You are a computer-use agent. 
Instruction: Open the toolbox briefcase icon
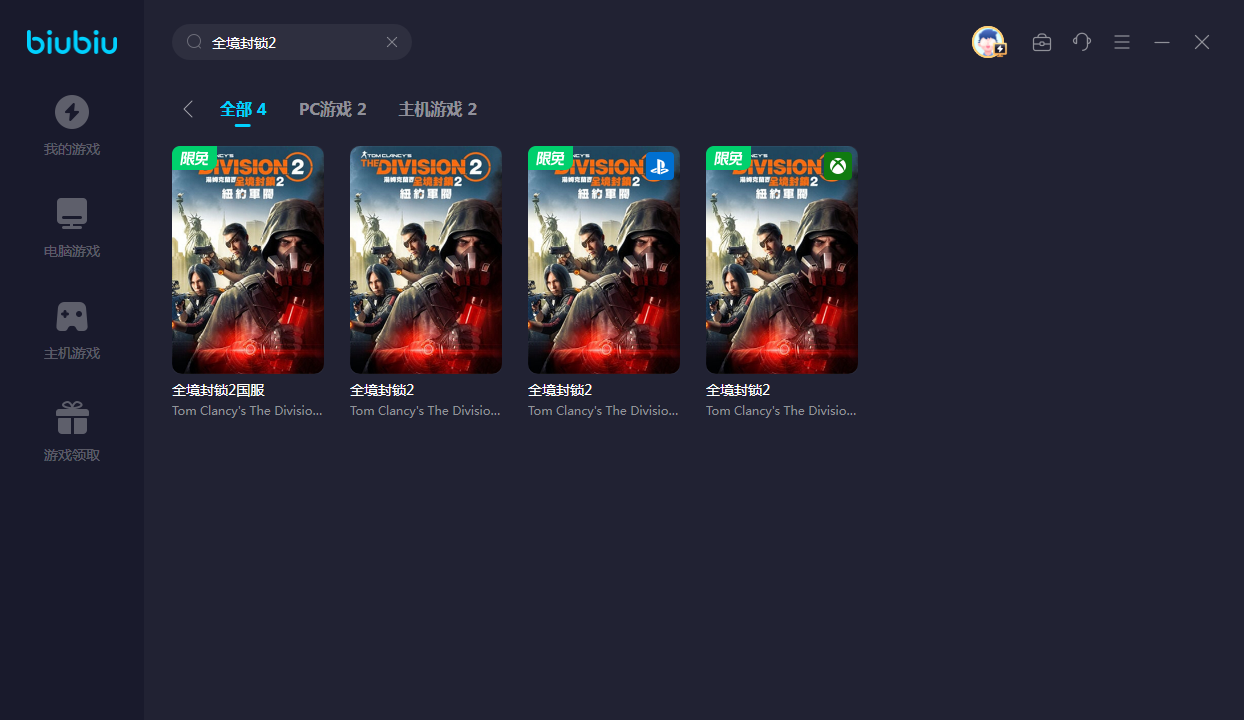[1042, 42]
